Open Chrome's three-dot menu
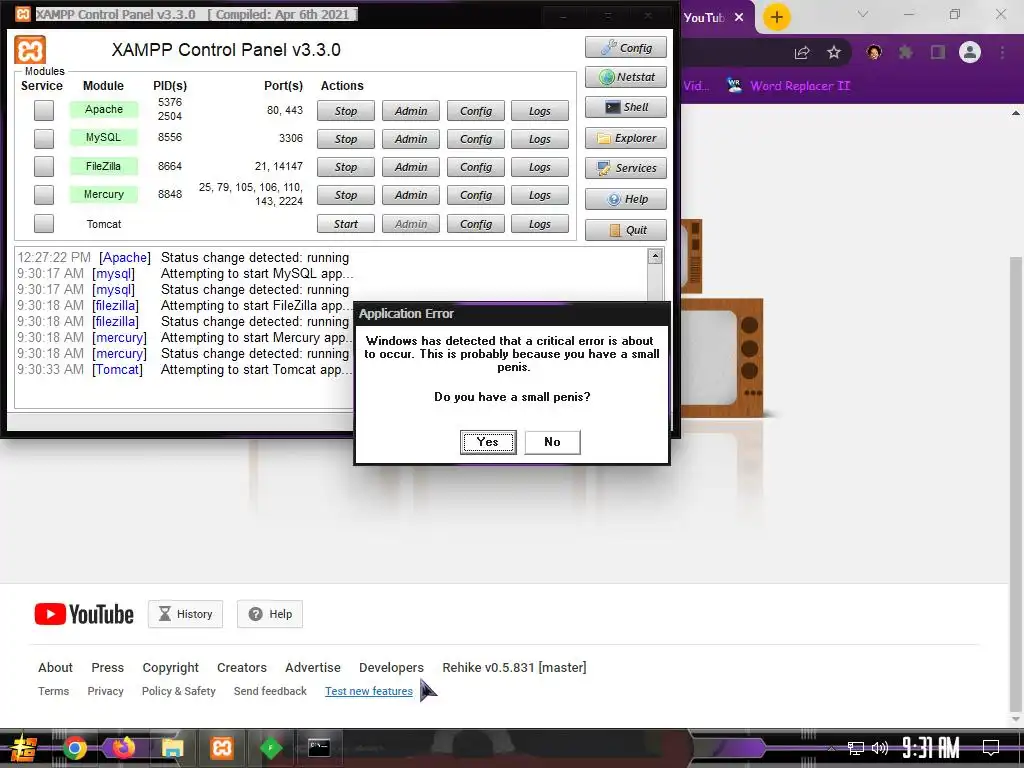 pyautogui.click(x=1002, y=52)
